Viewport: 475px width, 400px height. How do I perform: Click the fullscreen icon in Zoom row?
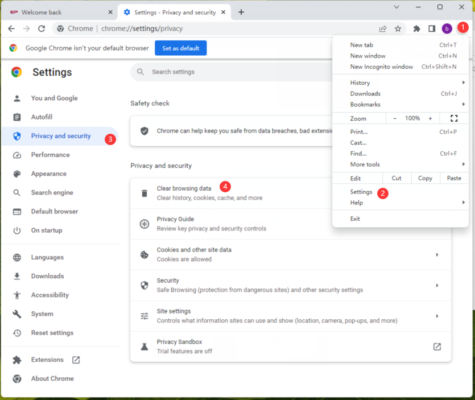pos(454,118)
